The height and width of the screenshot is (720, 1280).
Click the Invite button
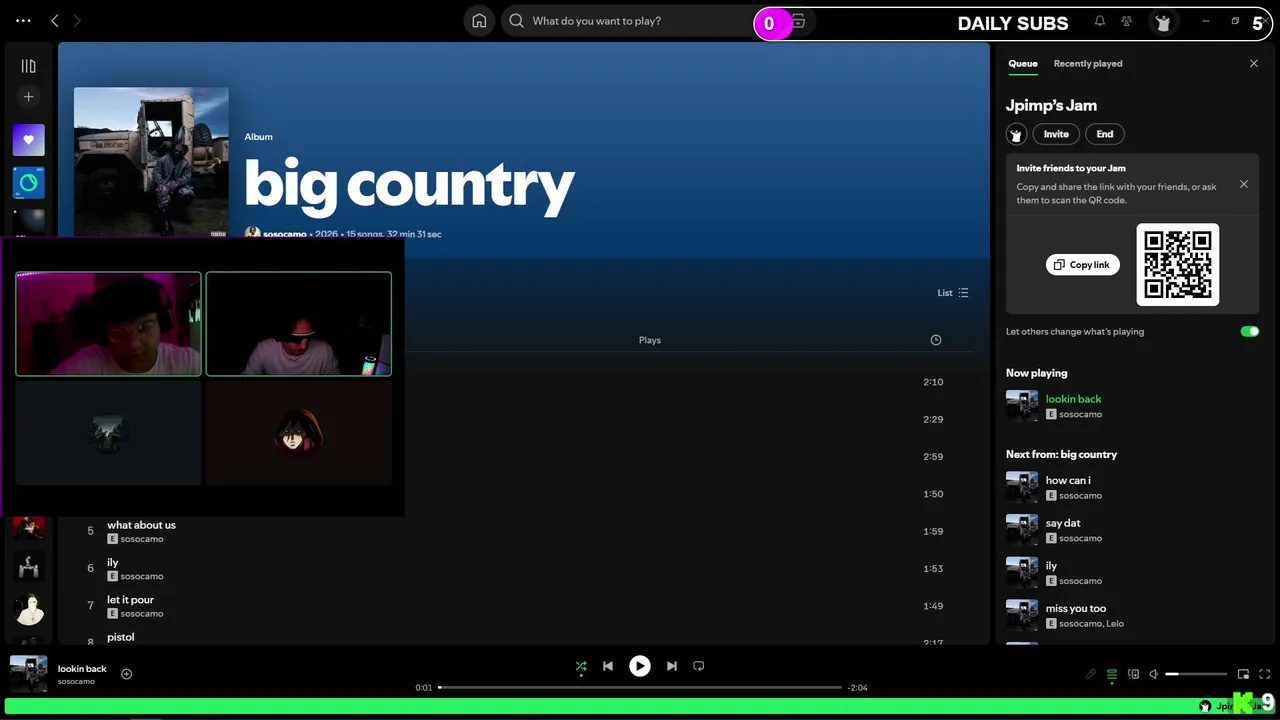pyautogui.click(x=1056, y=134)
